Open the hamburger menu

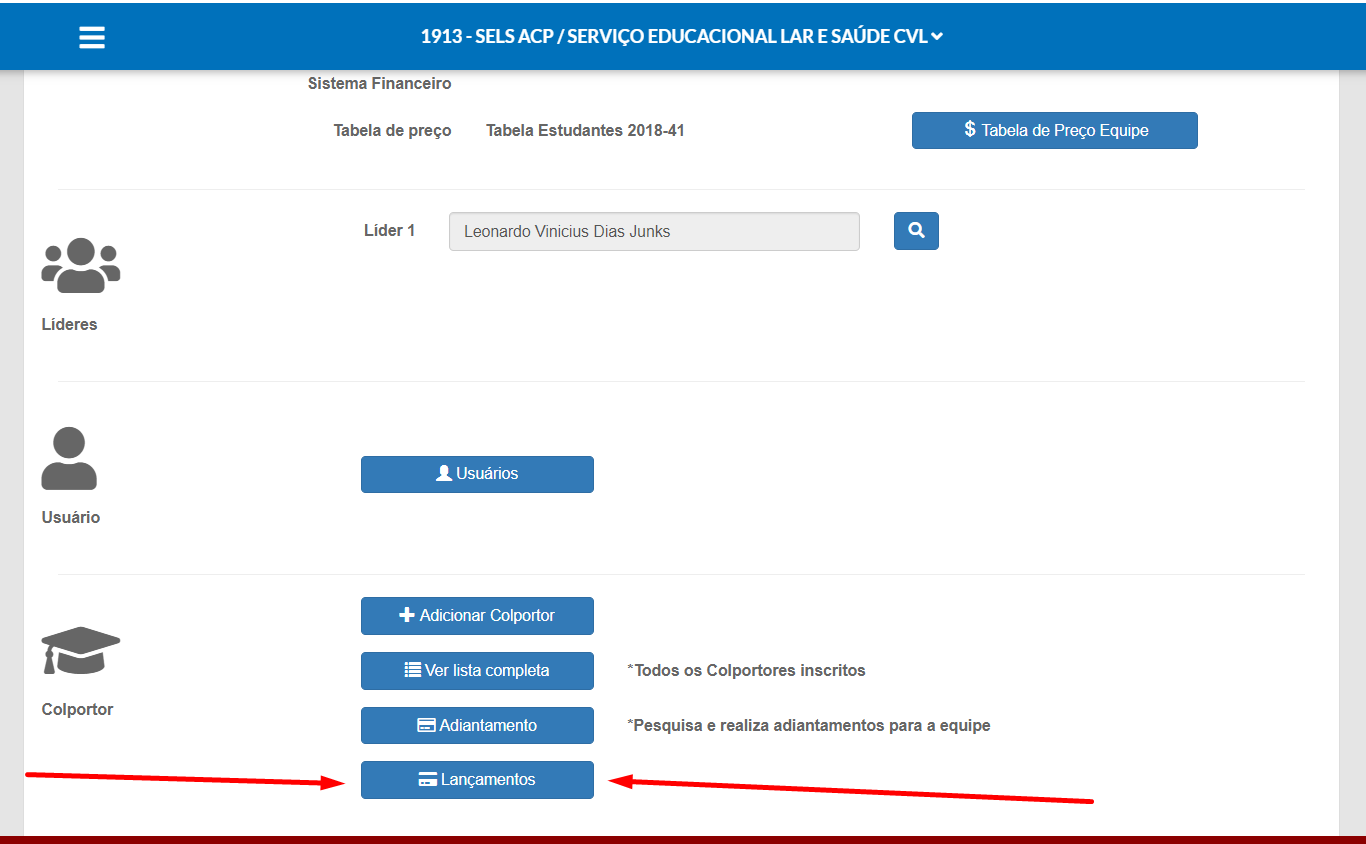tap(92, 37)
